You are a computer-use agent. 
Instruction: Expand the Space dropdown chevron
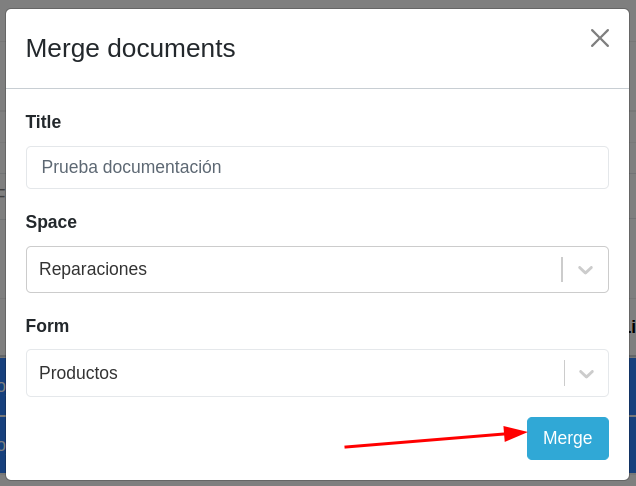pyautogui.click(x=586, y=270)
